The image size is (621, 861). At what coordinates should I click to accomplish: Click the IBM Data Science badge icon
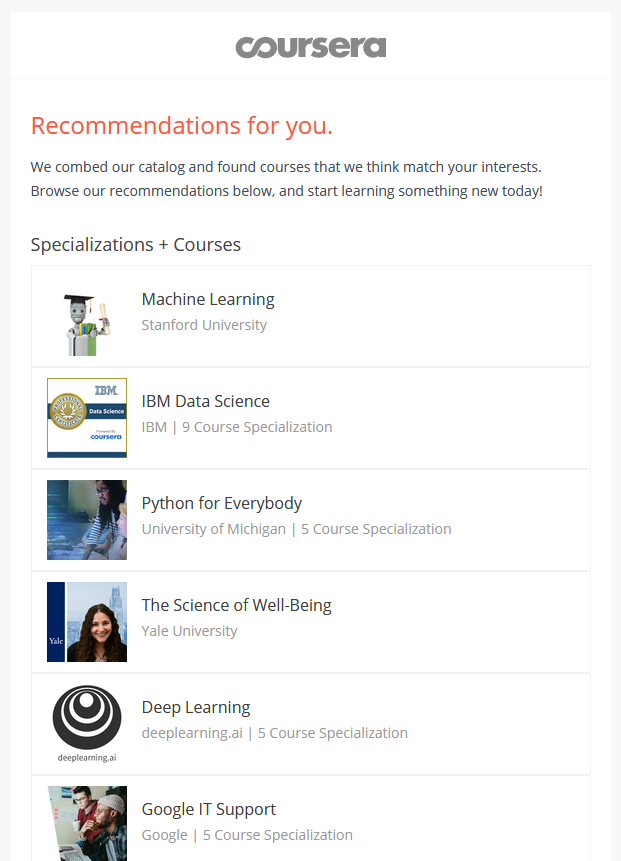click(x=87, y=418)
